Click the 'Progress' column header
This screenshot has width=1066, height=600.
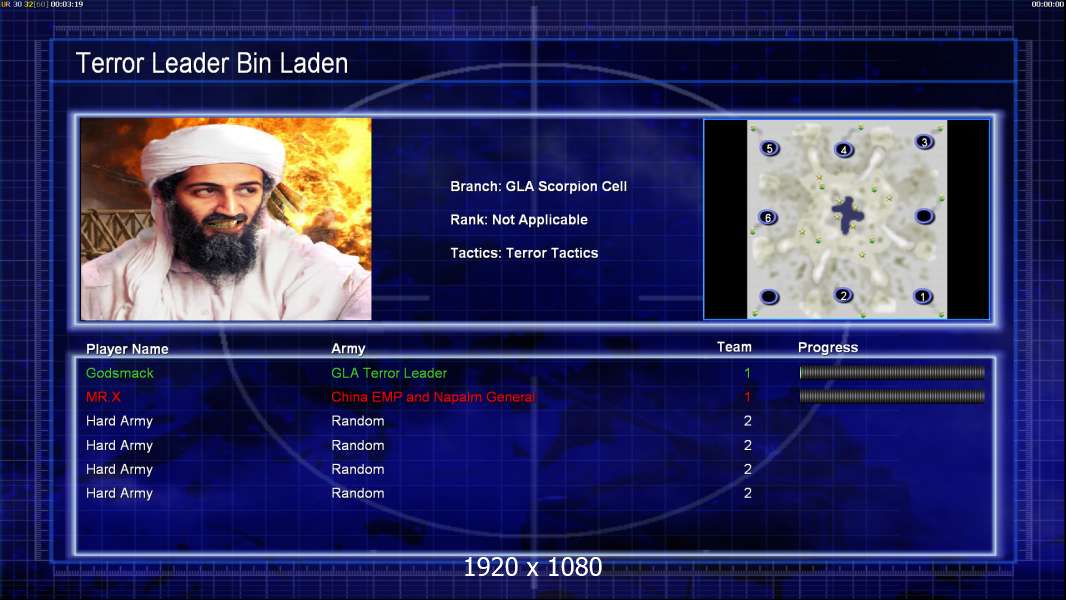pos(827,347)
